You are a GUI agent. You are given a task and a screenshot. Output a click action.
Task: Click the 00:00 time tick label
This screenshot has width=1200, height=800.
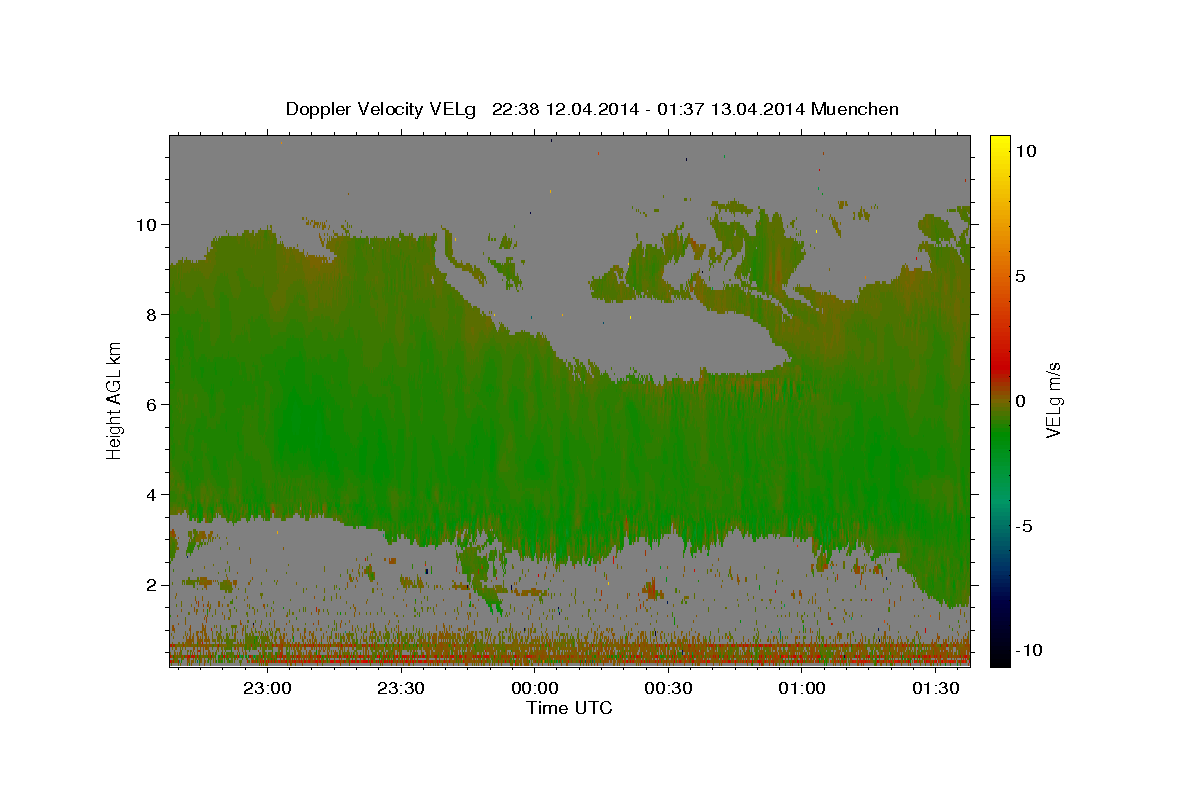(534, 689)
